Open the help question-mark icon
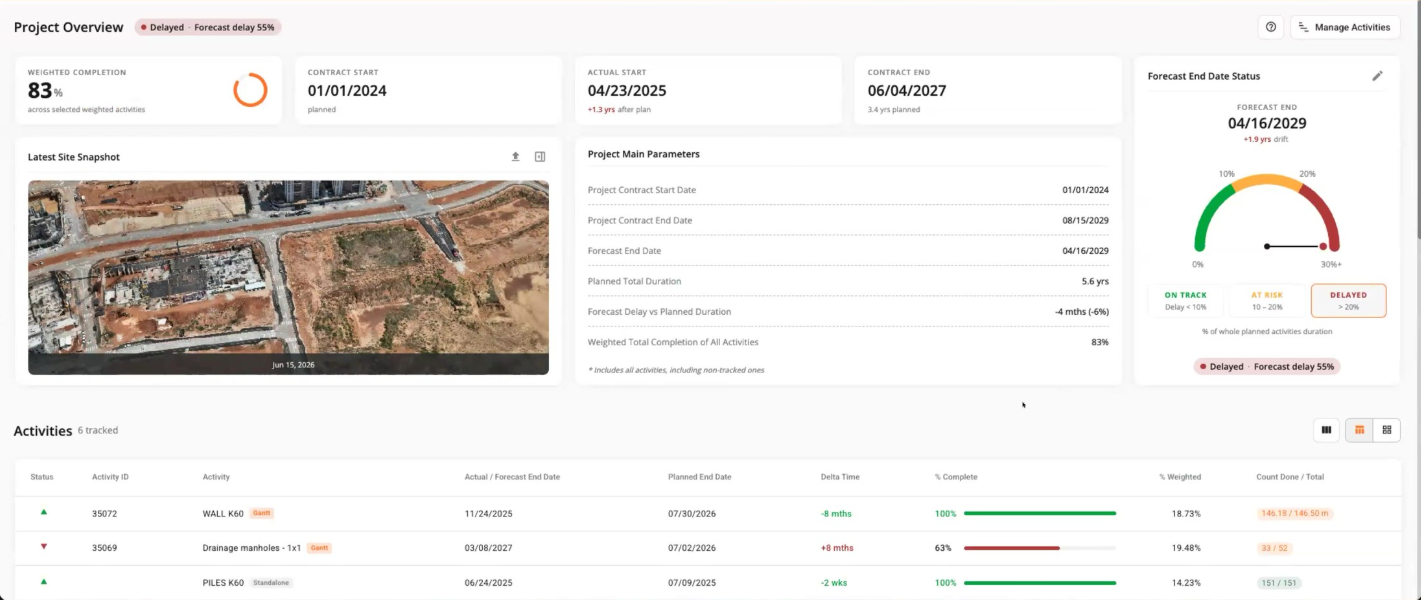1421x600 pixels. point(1271,27)
